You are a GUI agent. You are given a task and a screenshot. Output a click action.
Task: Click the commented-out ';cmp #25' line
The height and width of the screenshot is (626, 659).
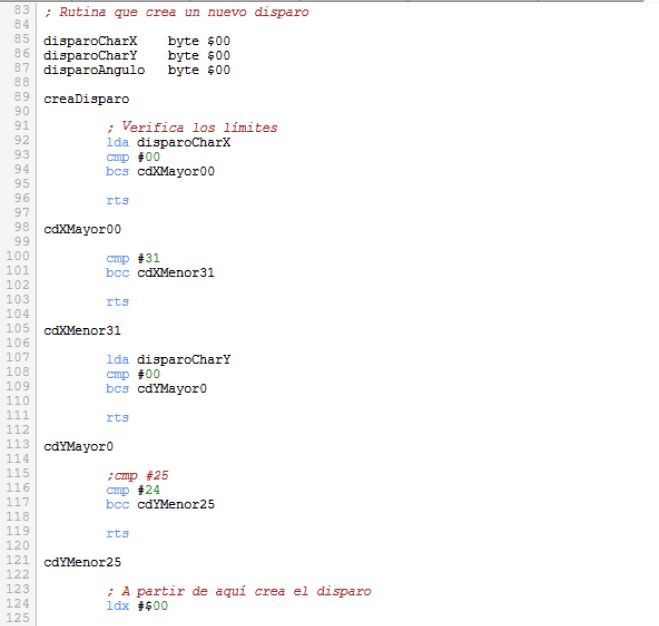pyautogui.click(x=137, y=475)
